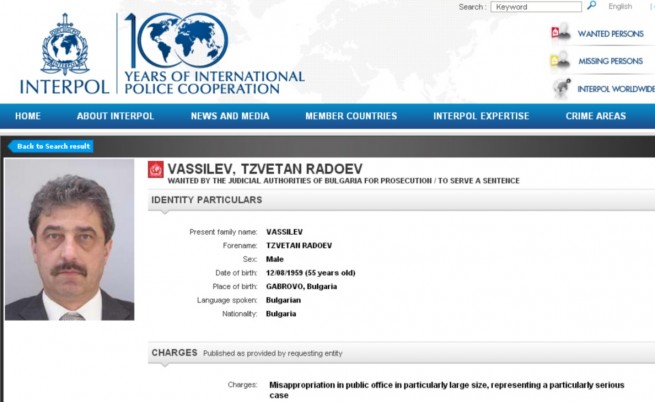
Task: Click the magnifier search icon
Action: pos(592,6)
